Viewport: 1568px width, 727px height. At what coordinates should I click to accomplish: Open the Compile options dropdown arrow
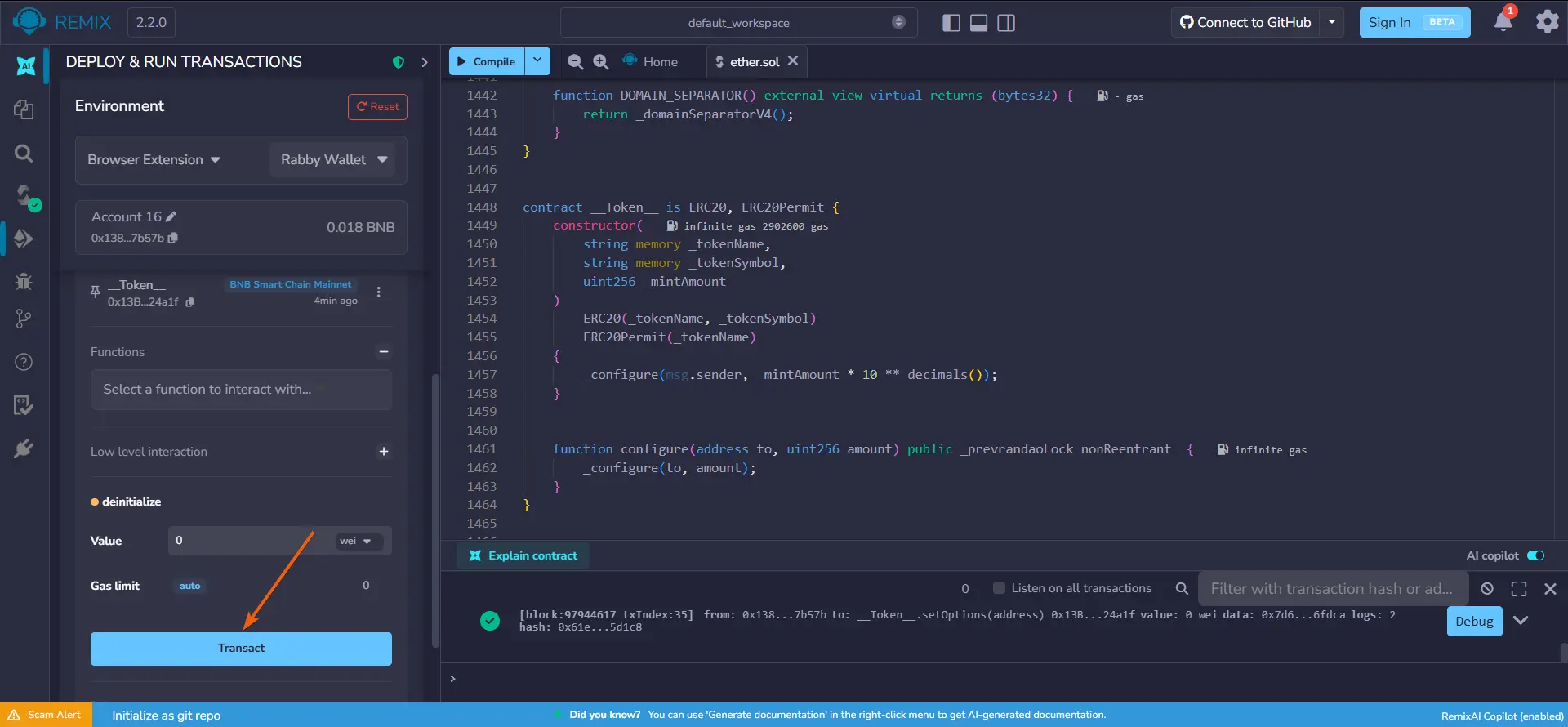tap(537, 60)
